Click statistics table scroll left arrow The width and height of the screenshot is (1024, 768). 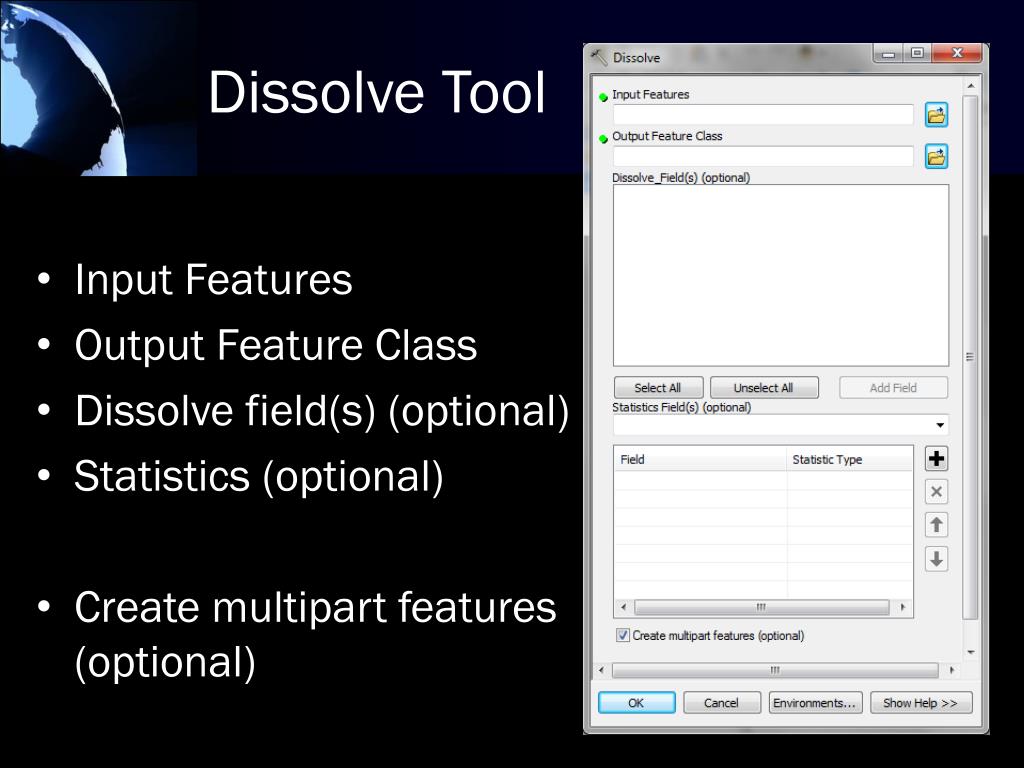pyautogui.click(x=624, y=607)
